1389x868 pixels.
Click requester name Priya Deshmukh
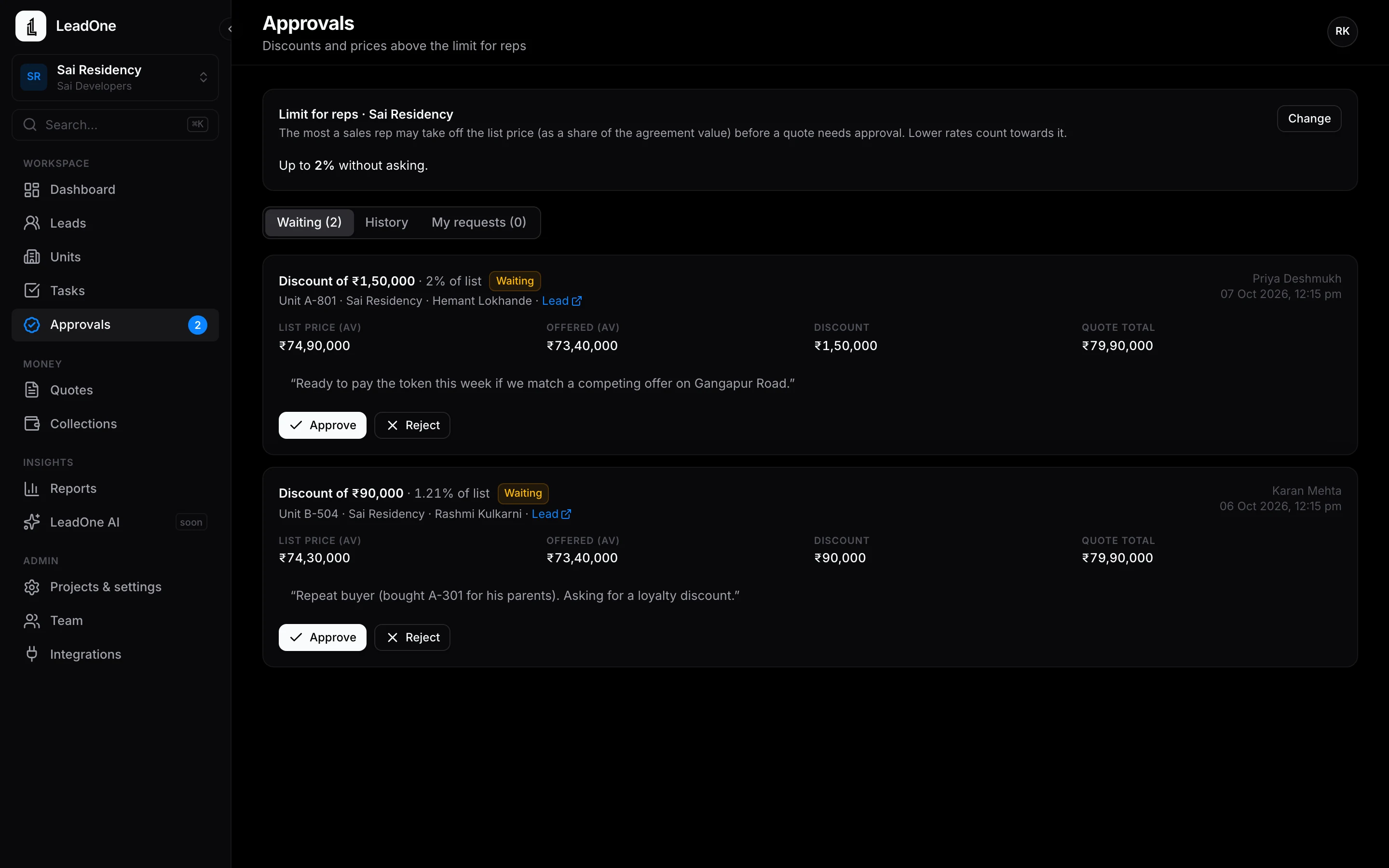(1296, 279)
